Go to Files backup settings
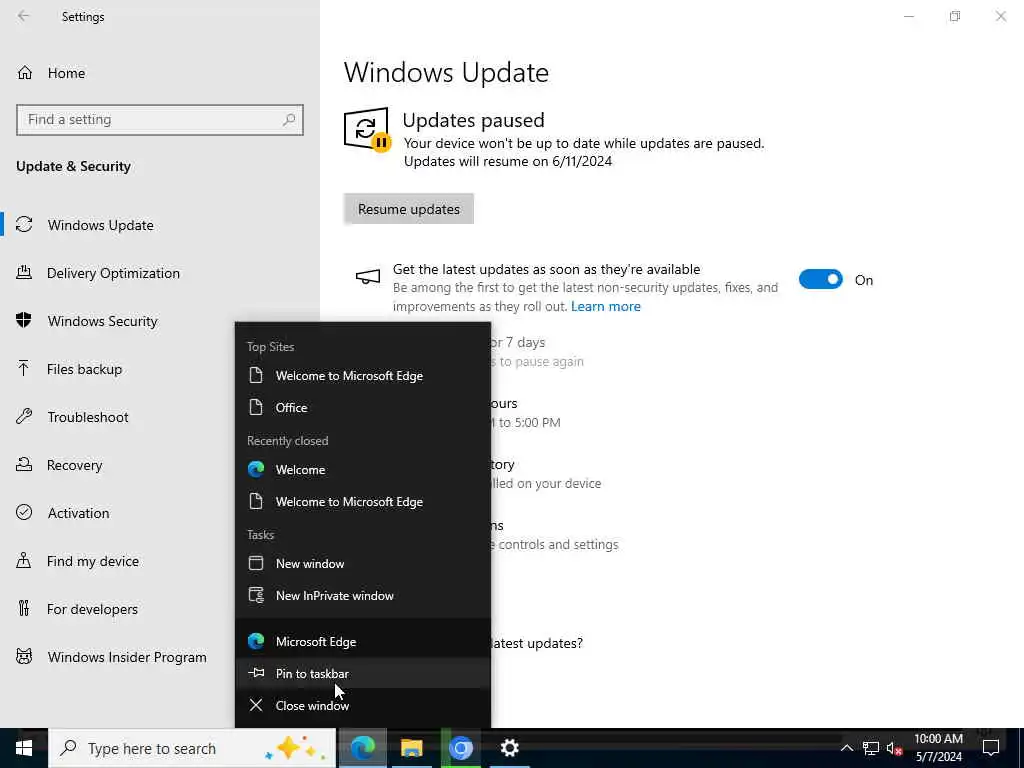This screenshot has width=1024, height=768. 84,369
